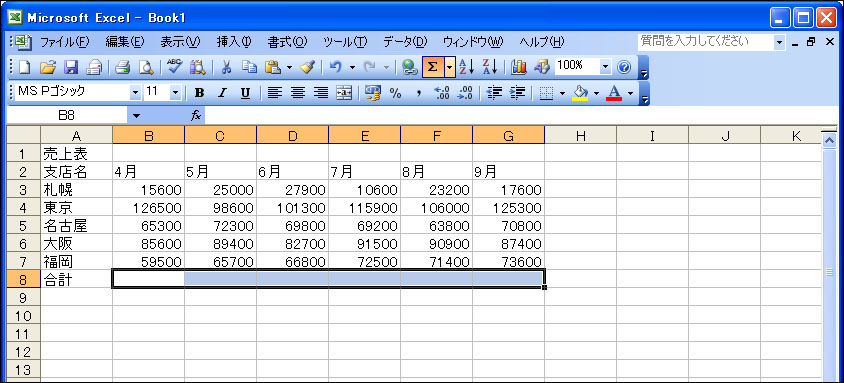Launch the Chart Wizard
This screenshot has width=844, height=383.
click(519, 67)
